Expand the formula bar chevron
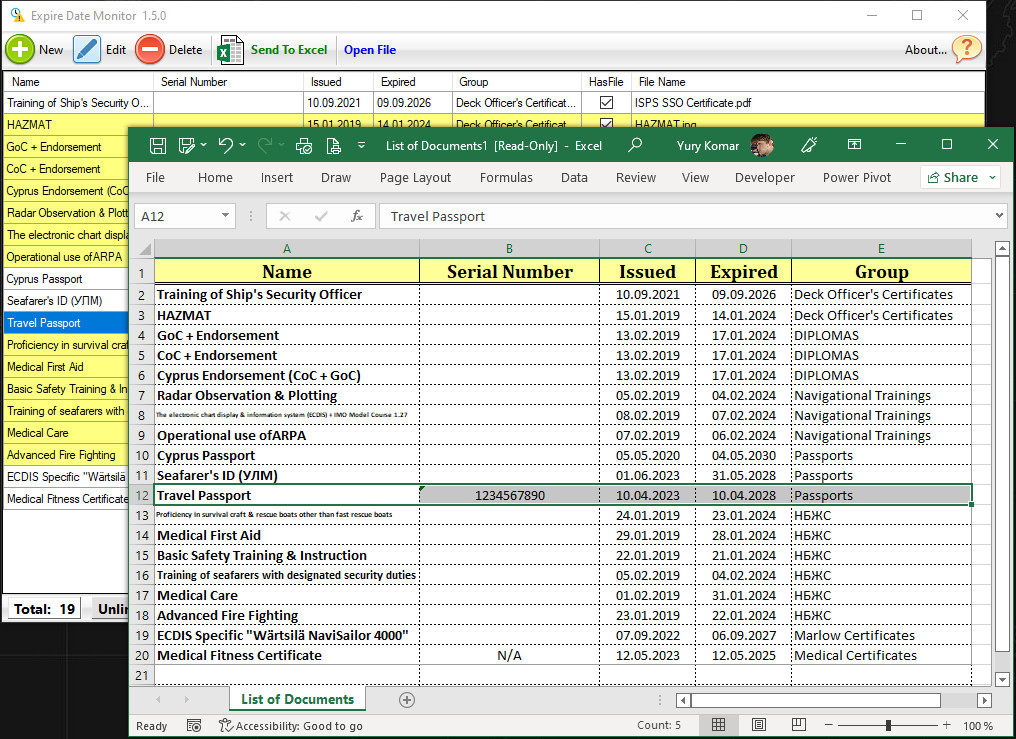Screen dimensions: 1016x739 (x=999, y=216)
